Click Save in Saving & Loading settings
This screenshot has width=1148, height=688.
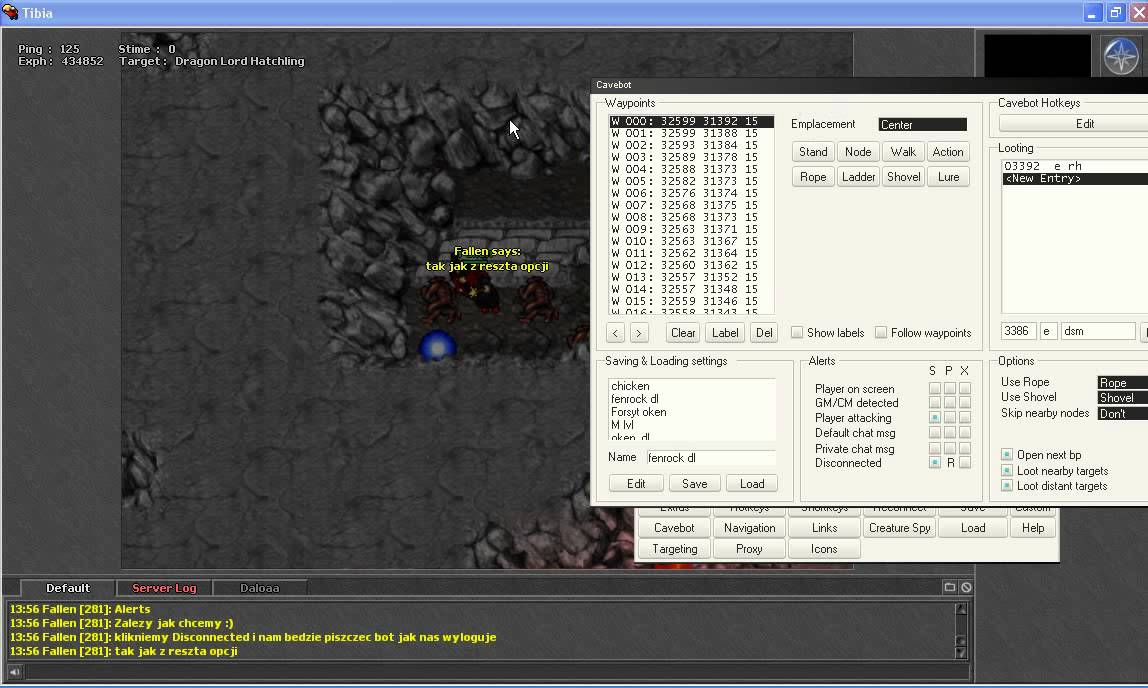point(694,484)
